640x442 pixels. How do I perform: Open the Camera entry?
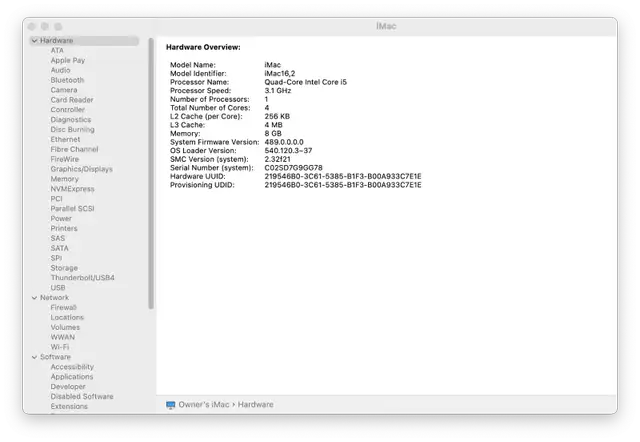[x=64, y=90]
